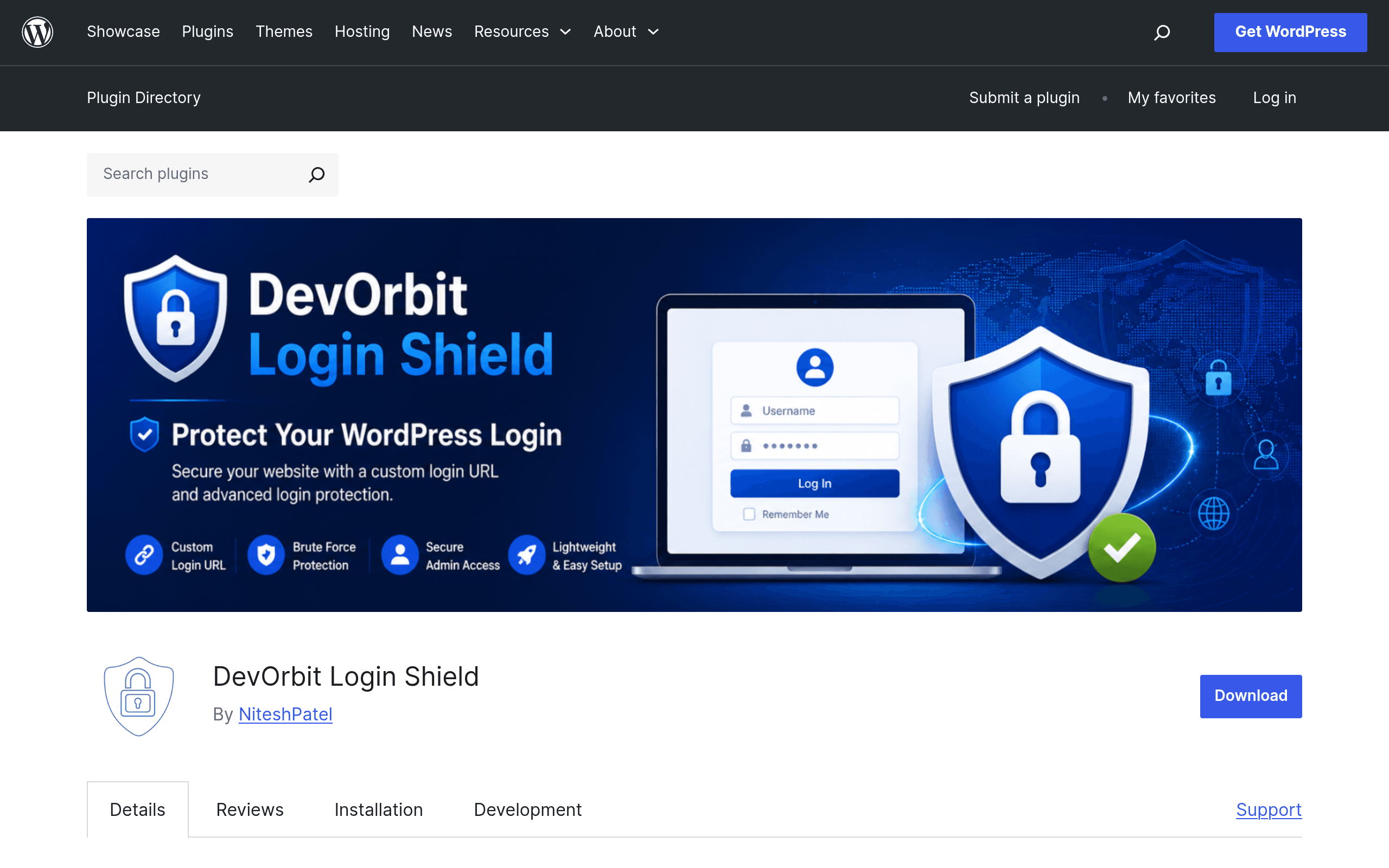The image size is (1389, 868).
Task: Expand the Resources dropdown menu
Action: pos(523,31)
